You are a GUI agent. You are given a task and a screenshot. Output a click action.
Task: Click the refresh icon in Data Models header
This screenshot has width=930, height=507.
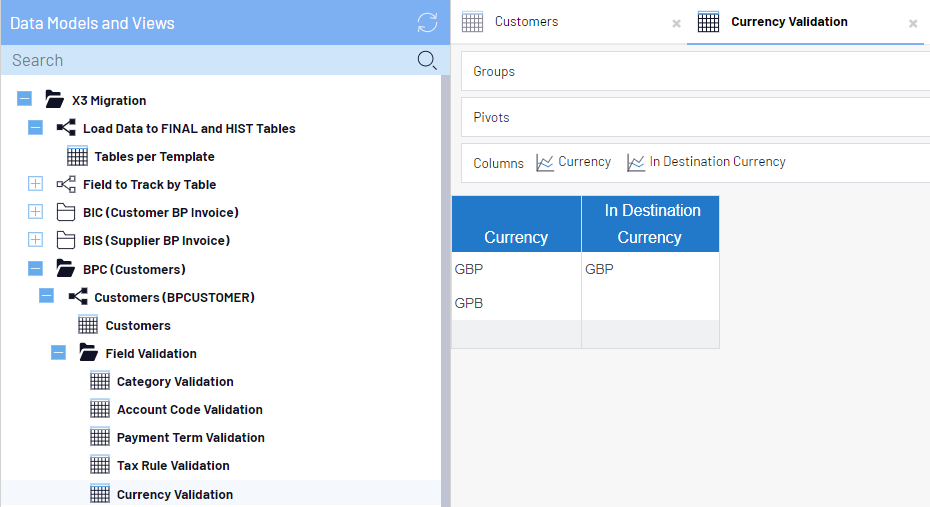427,23
